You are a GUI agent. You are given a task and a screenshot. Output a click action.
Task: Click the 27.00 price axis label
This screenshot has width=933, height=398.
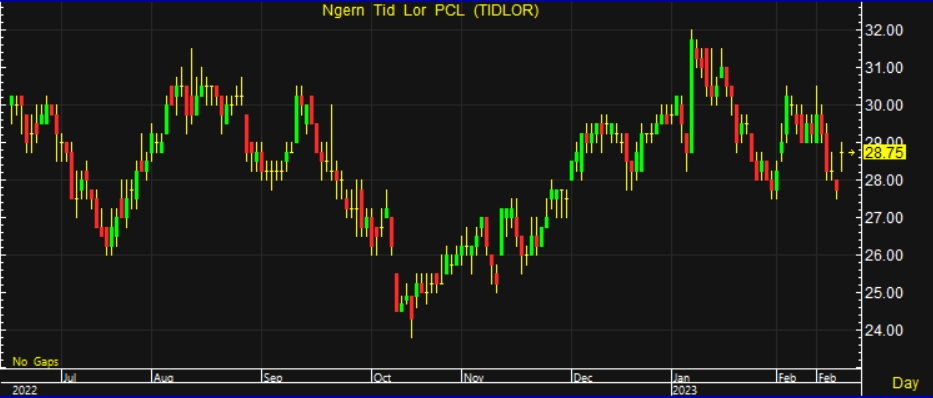click(885, 218)
